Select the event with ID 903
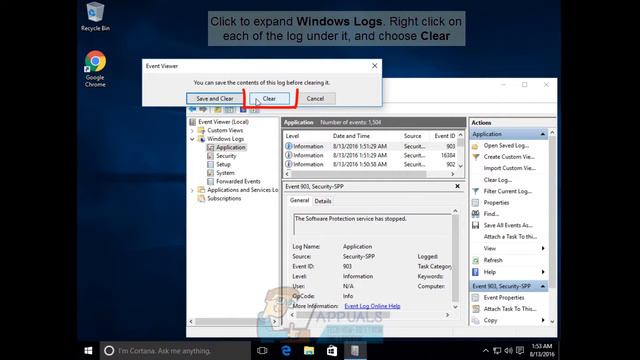This screenshot has width=640, height=360. (x=370, y=146)
